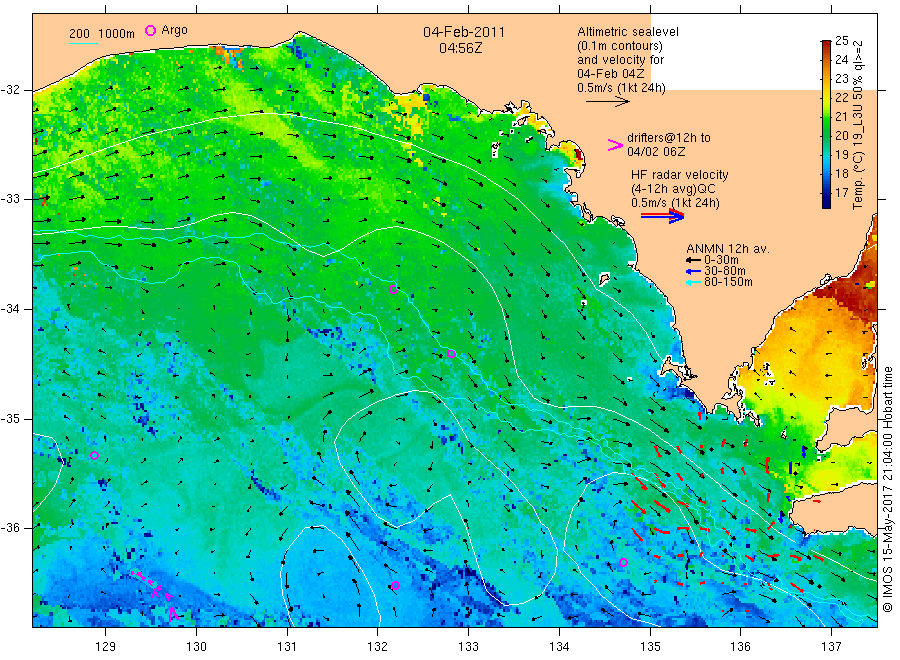Click the '04/02 06Z' drifter date text

click(656, 152)
